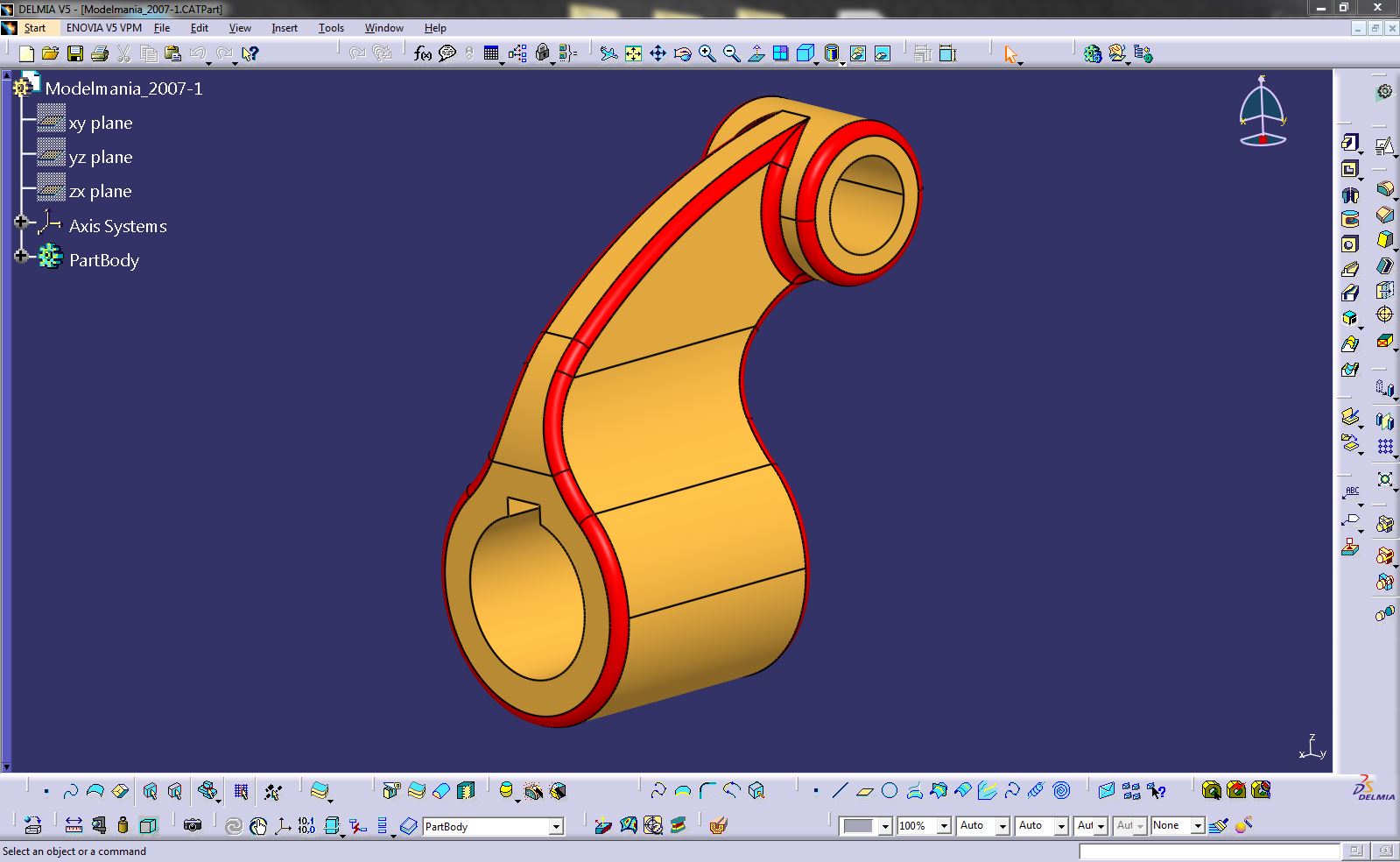Select the Rotate view tool
This screenshot has width=1400, height=862.
682,54
